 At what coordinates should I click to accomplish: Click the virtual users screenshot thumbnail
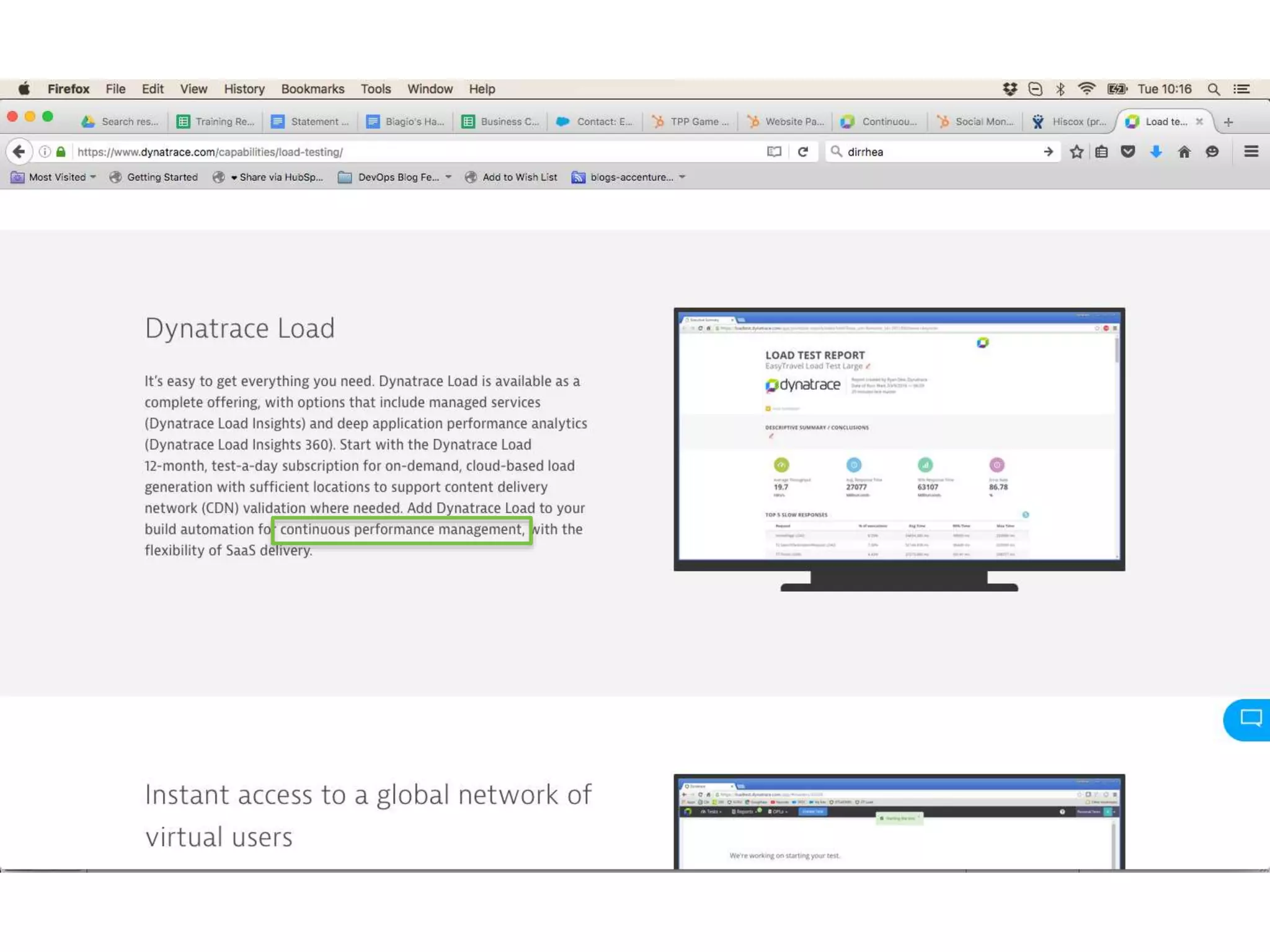click(x=899, y=821)
